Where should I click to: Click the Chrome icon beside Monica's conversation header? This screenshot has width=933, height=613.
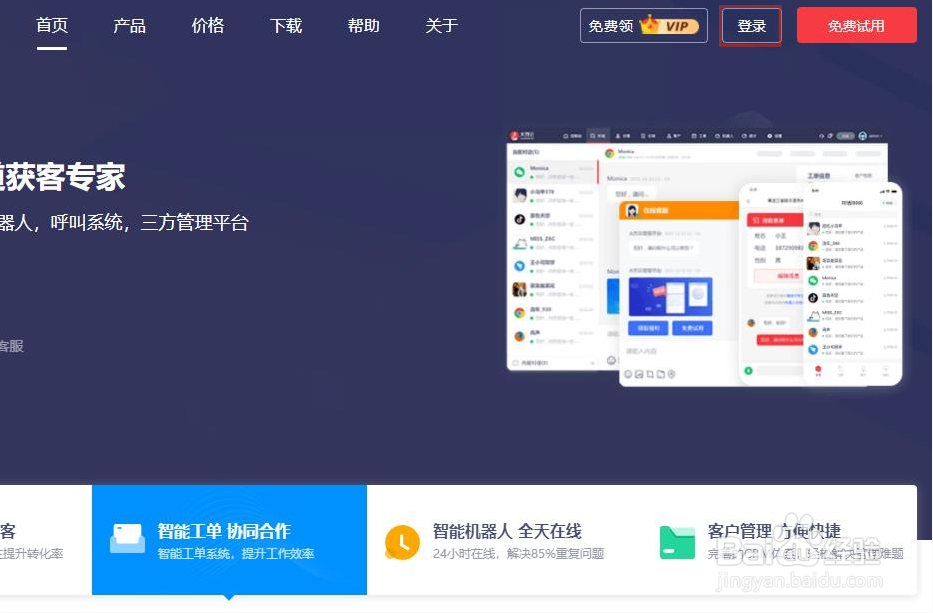[x=608, y=152]
